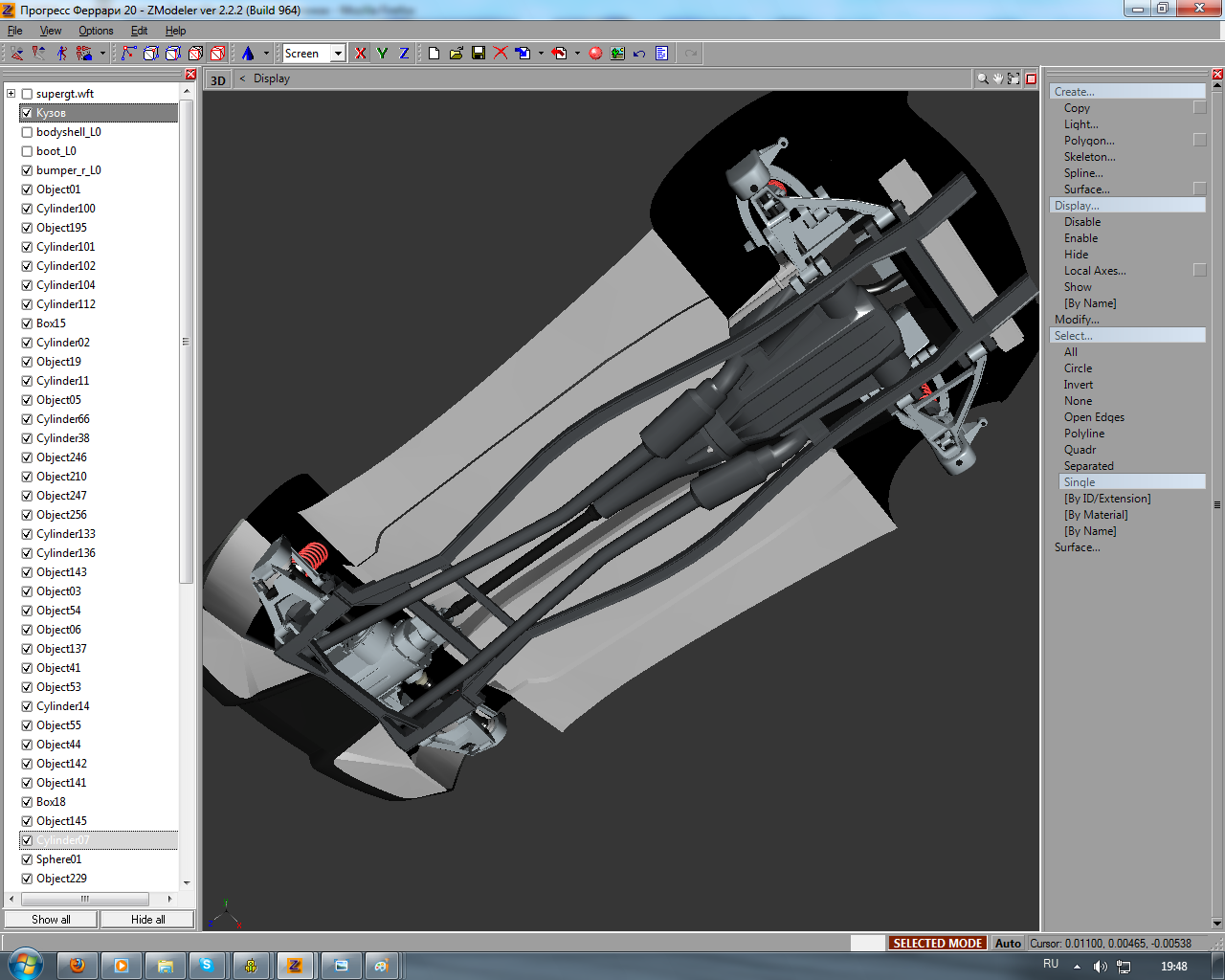Click the blue document properties icon
The height and width of the screenshot is (980, 1225).
(x=661, y=54)
